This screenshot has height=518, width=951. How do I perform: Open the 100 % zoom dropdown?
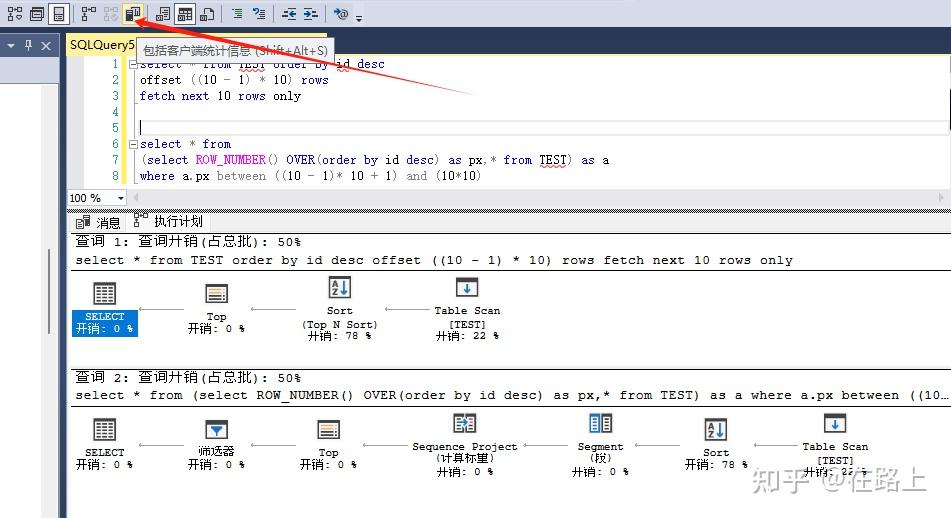point(121,198)
